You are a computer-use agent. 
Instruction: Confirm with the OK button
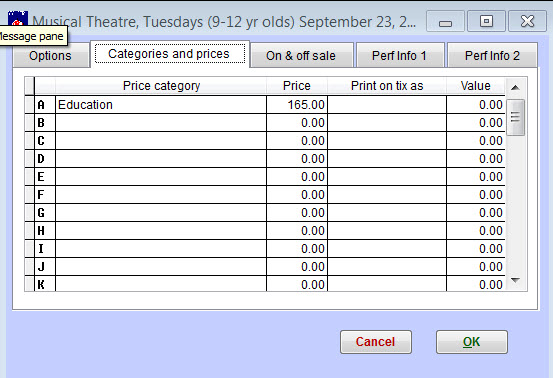pos(472,342)
